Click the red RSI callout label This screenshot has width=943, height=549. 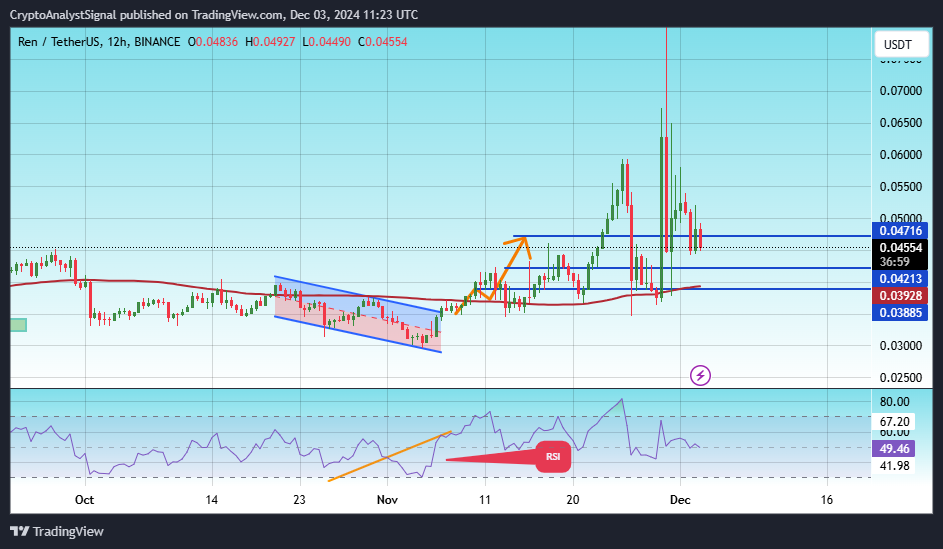[x=553, y=456]
